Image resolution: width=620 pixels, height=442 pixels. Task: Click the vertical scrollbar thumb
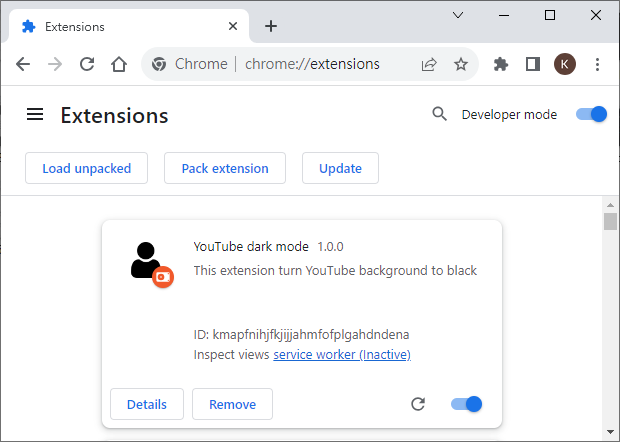coord(610,221)
